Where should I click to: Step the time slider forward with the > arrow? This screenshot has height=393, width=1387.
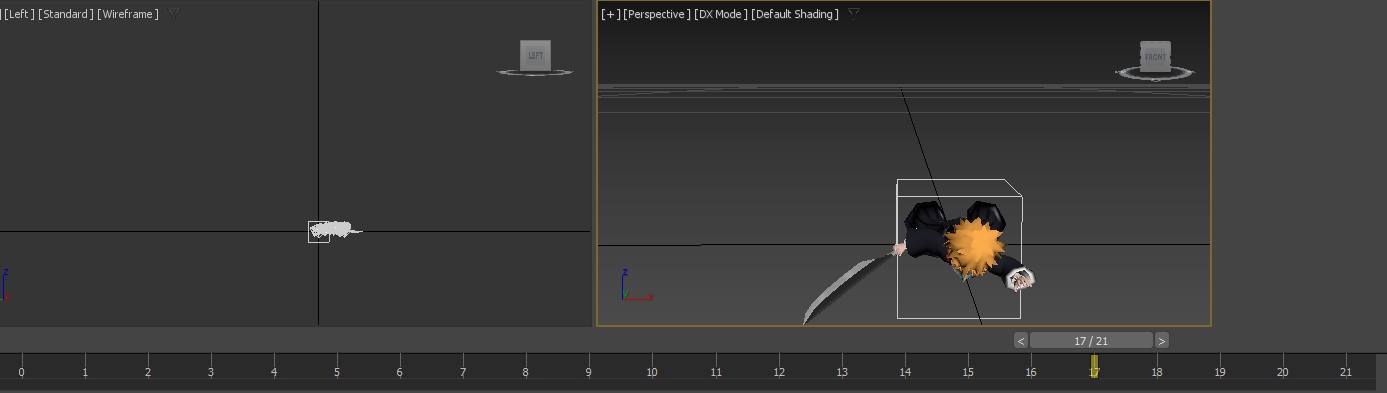pos(1161,341)
